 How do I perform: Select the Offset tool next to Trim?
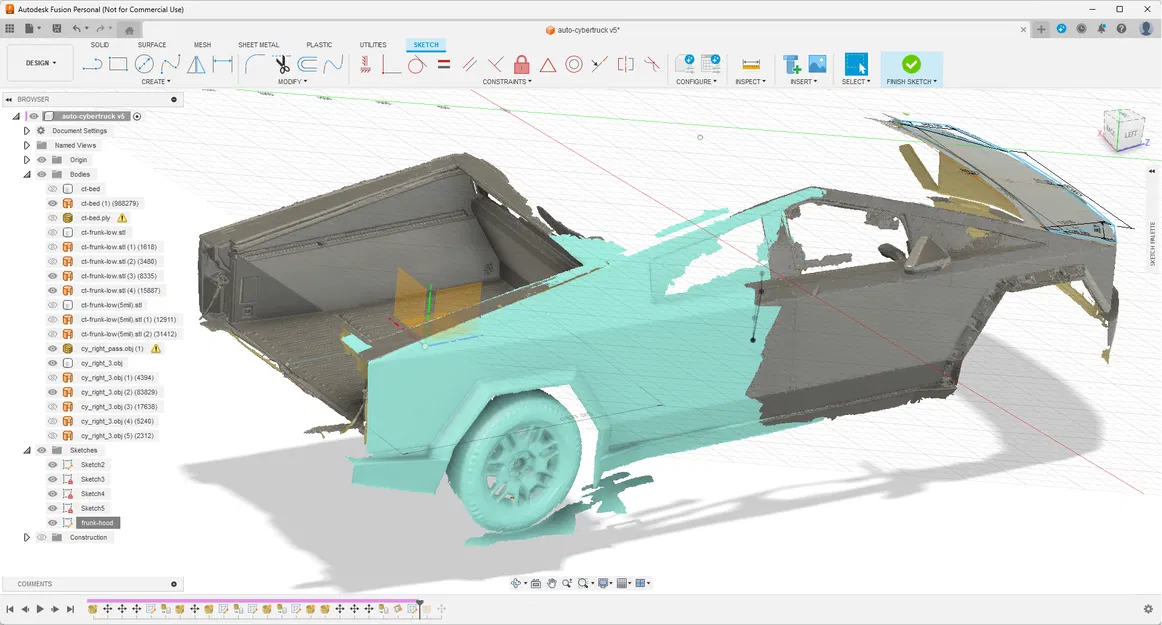[x=307, y=64]
